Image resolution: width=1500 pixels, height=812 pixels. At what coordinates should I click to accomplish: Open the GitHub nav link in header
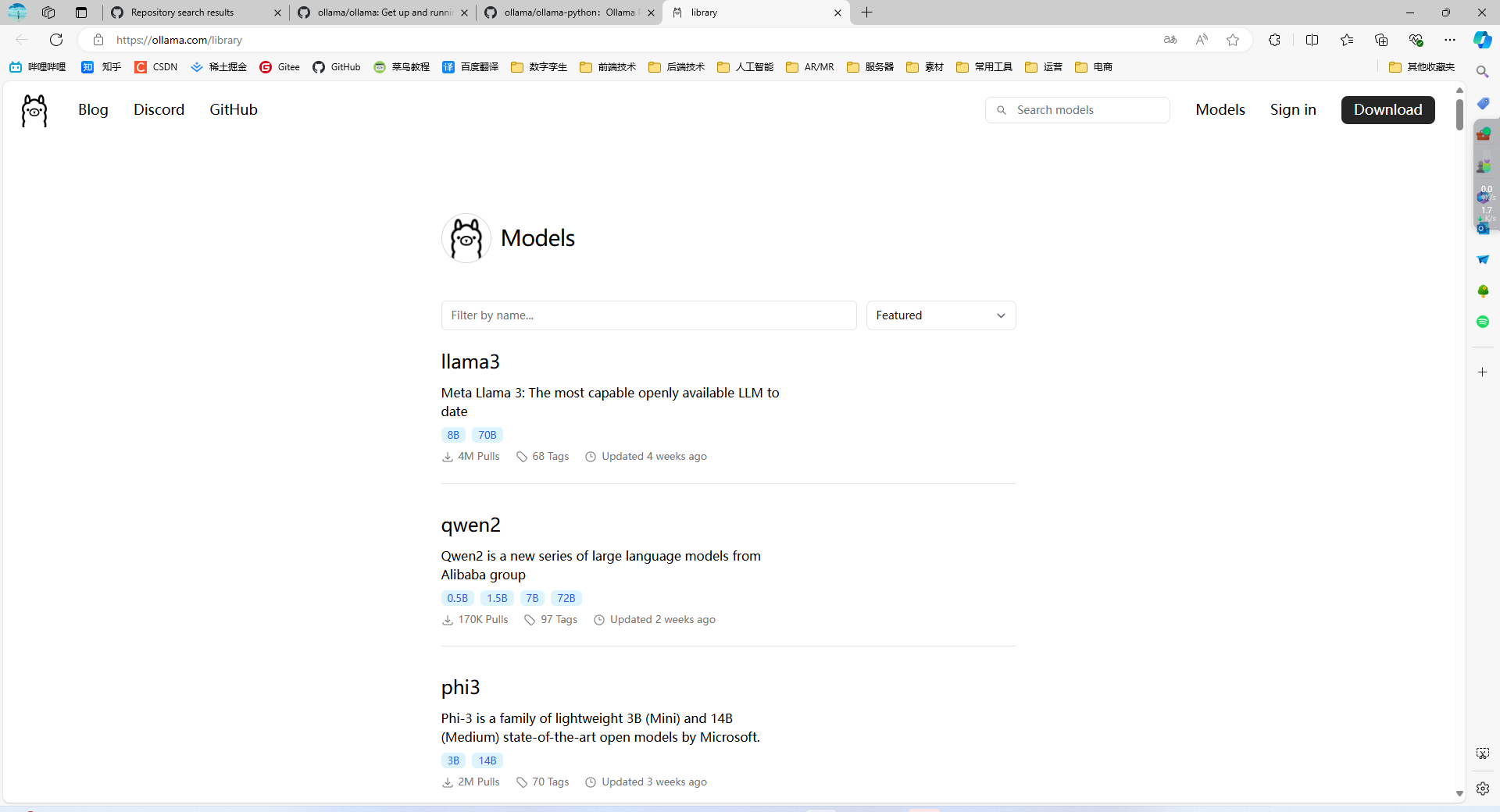point(234,110)
